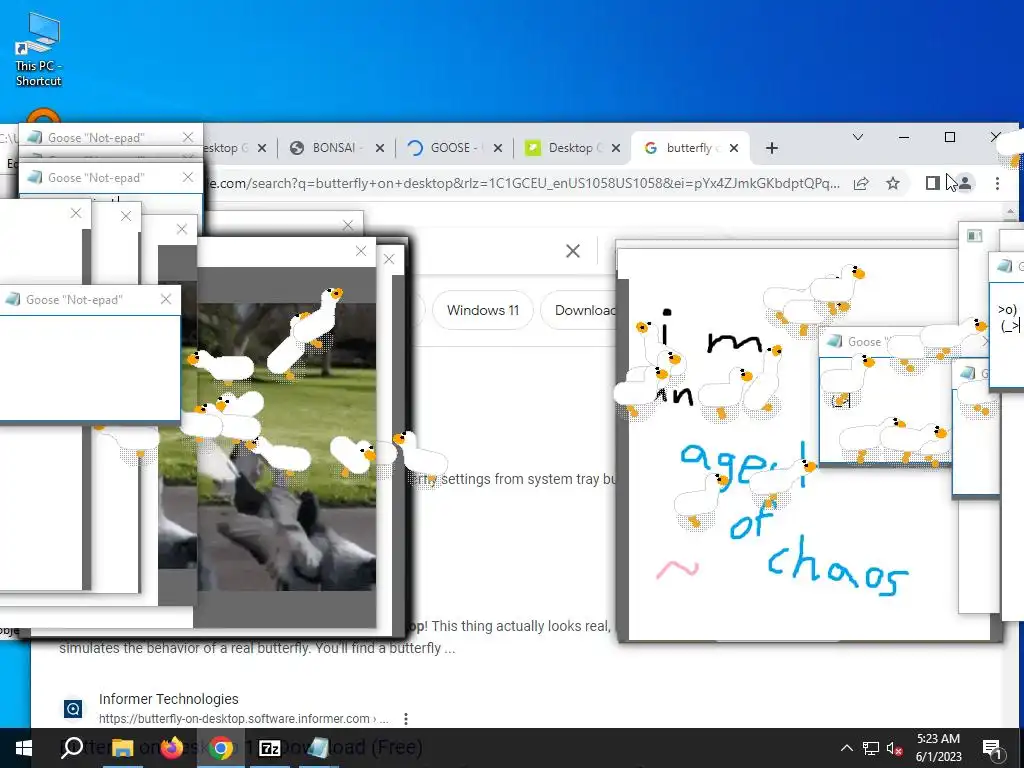Open 7-Zip from the taskbar

pos(270,748)
